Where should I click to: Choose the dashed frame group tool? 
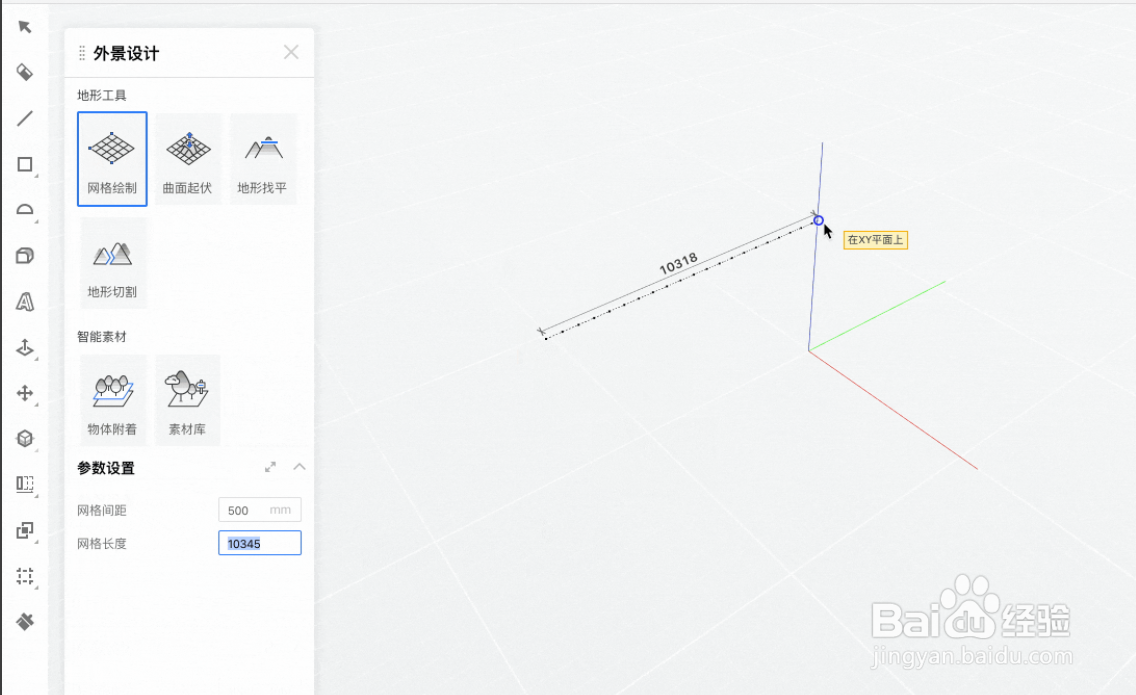[25, 576]
